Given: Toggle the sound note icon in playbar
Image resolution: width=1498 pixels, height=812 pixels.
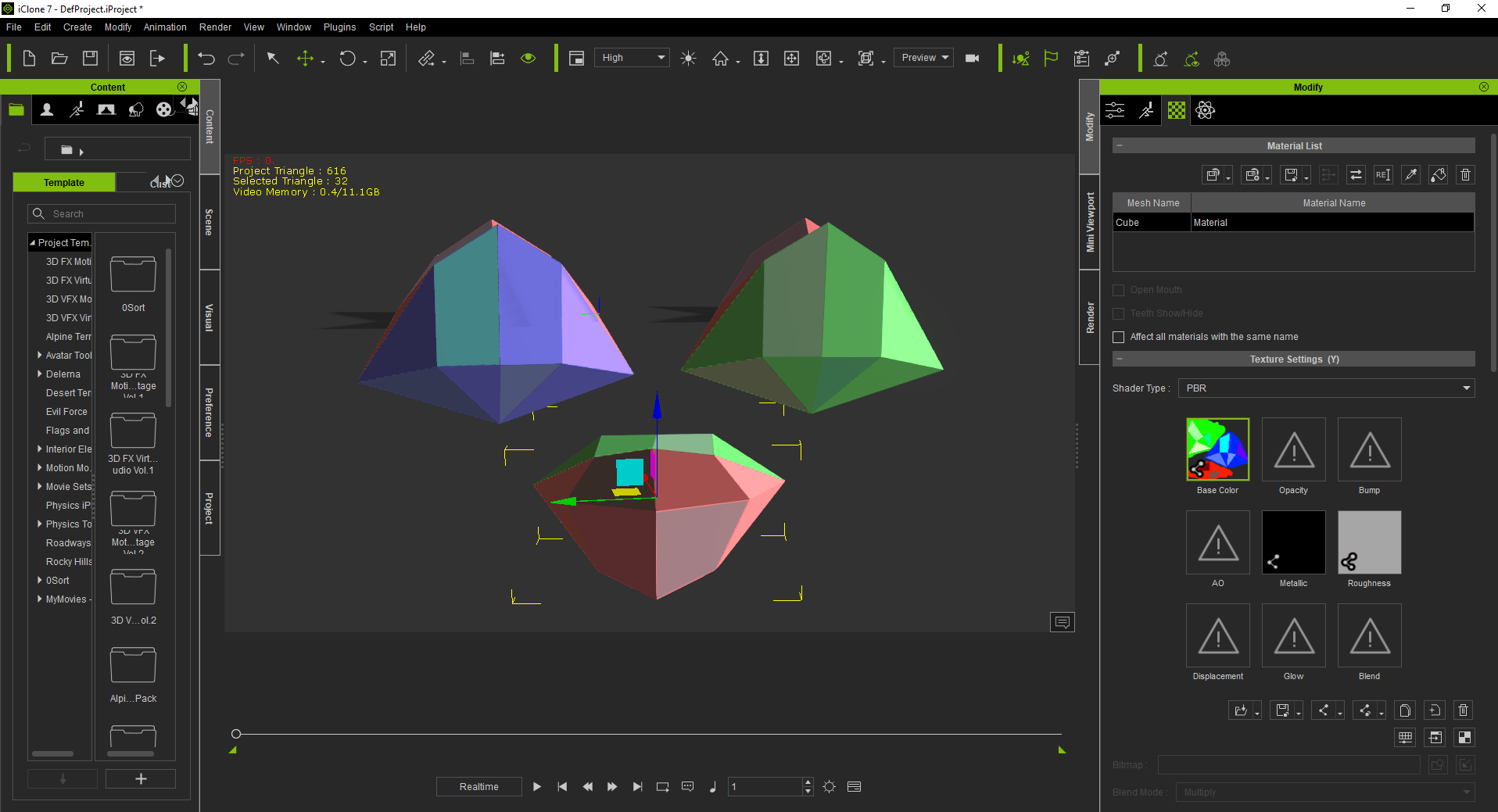Looking at the screenshot, I should click(713, 787).
